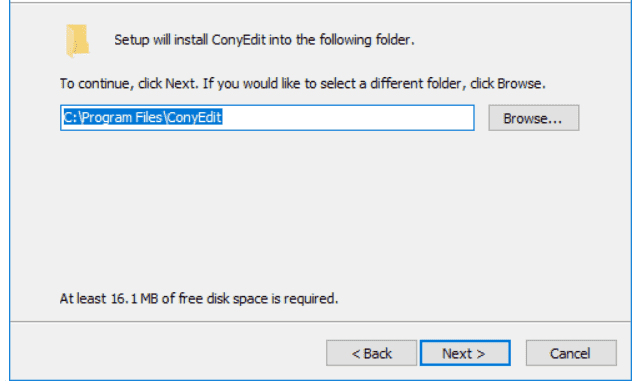
Task: Open the Browse... folder picker
Action: coord(533,118)
